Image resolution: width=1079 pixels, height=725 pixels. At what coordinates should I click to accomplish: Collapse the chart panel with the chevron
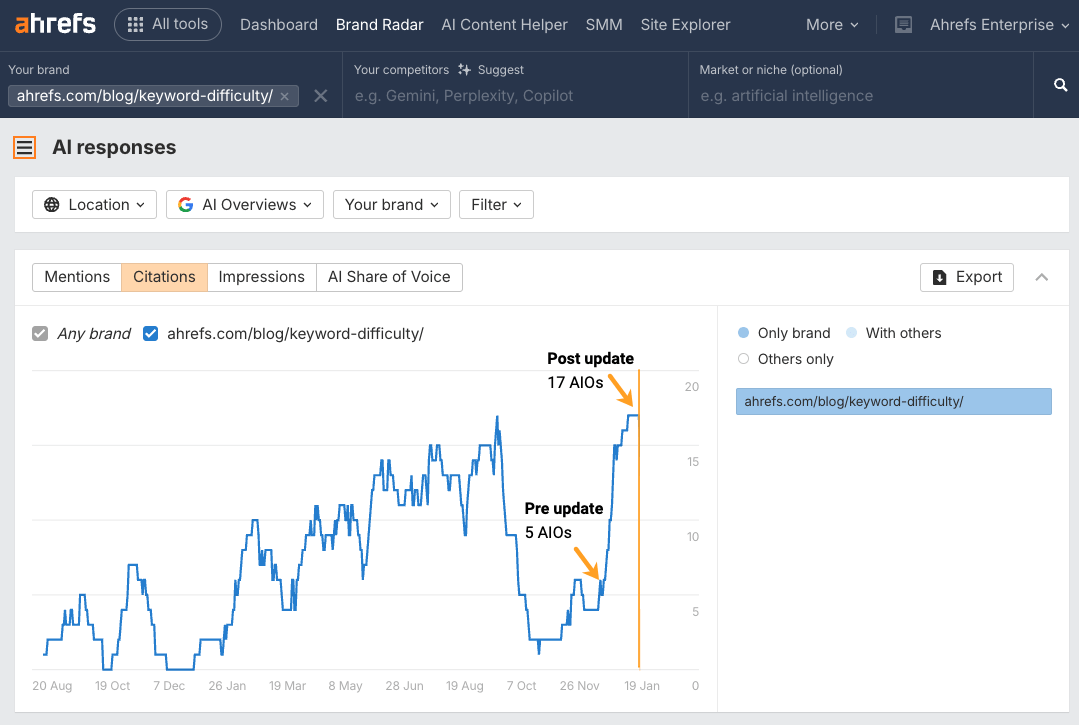tap(1041, 278)
